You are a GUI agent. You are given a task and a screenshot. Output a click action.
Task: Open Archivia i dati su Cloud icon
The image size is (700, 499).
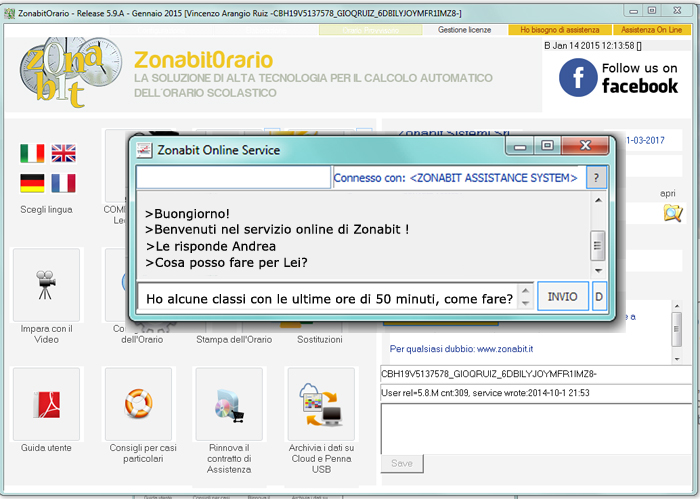point(321,404)
